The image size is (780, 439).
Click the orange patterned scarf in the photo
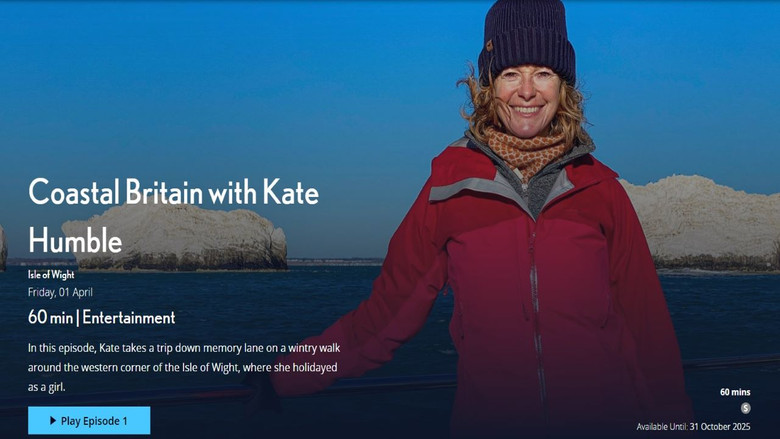click(x=526, y=149)
